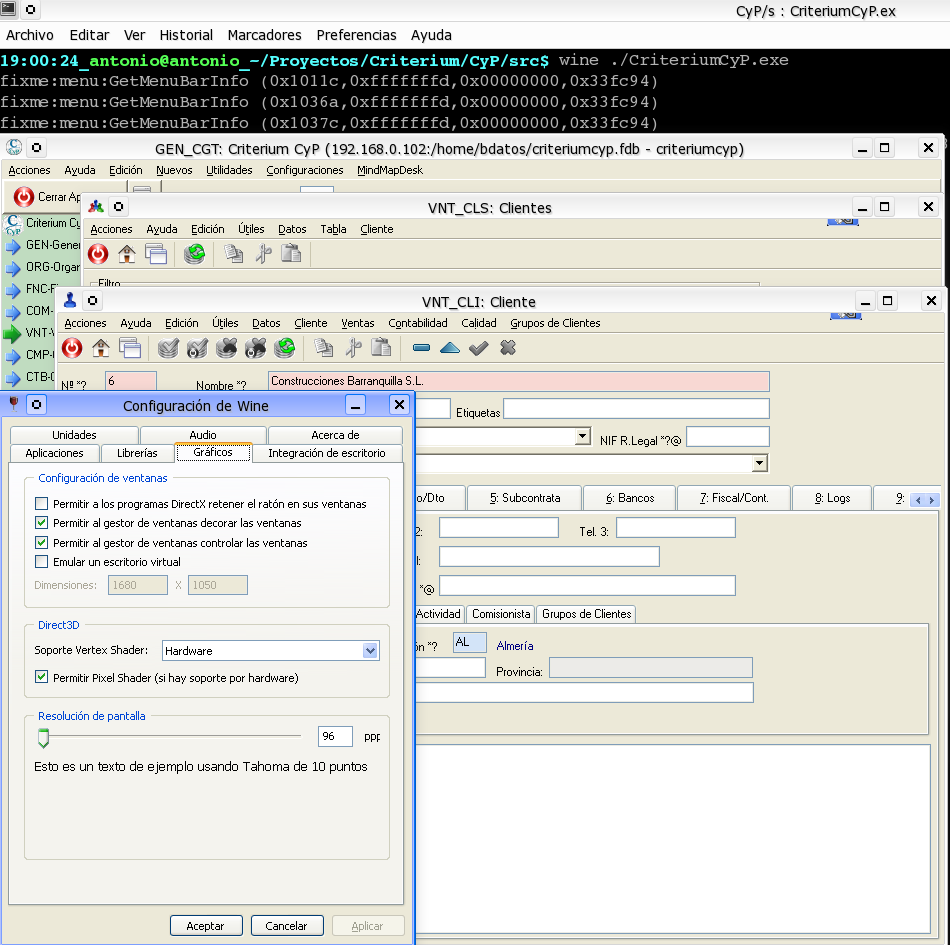The image size is (950, 945).
Task: Click the home icon in VNT_CLS Clientes toolbar
Action: pos(127,254)
